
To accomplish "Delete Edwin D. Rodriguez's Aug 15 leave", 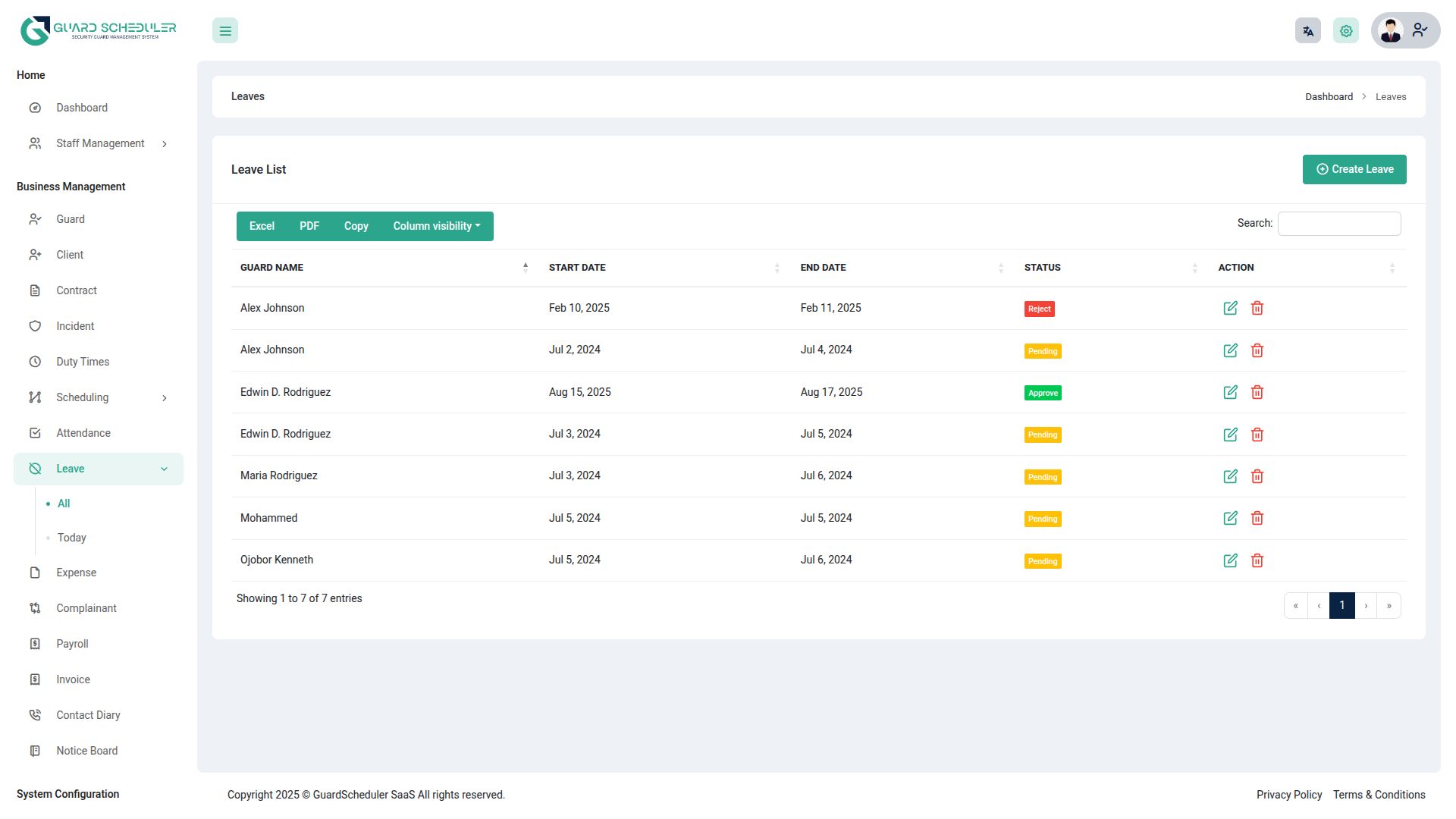I will 1257,392.
